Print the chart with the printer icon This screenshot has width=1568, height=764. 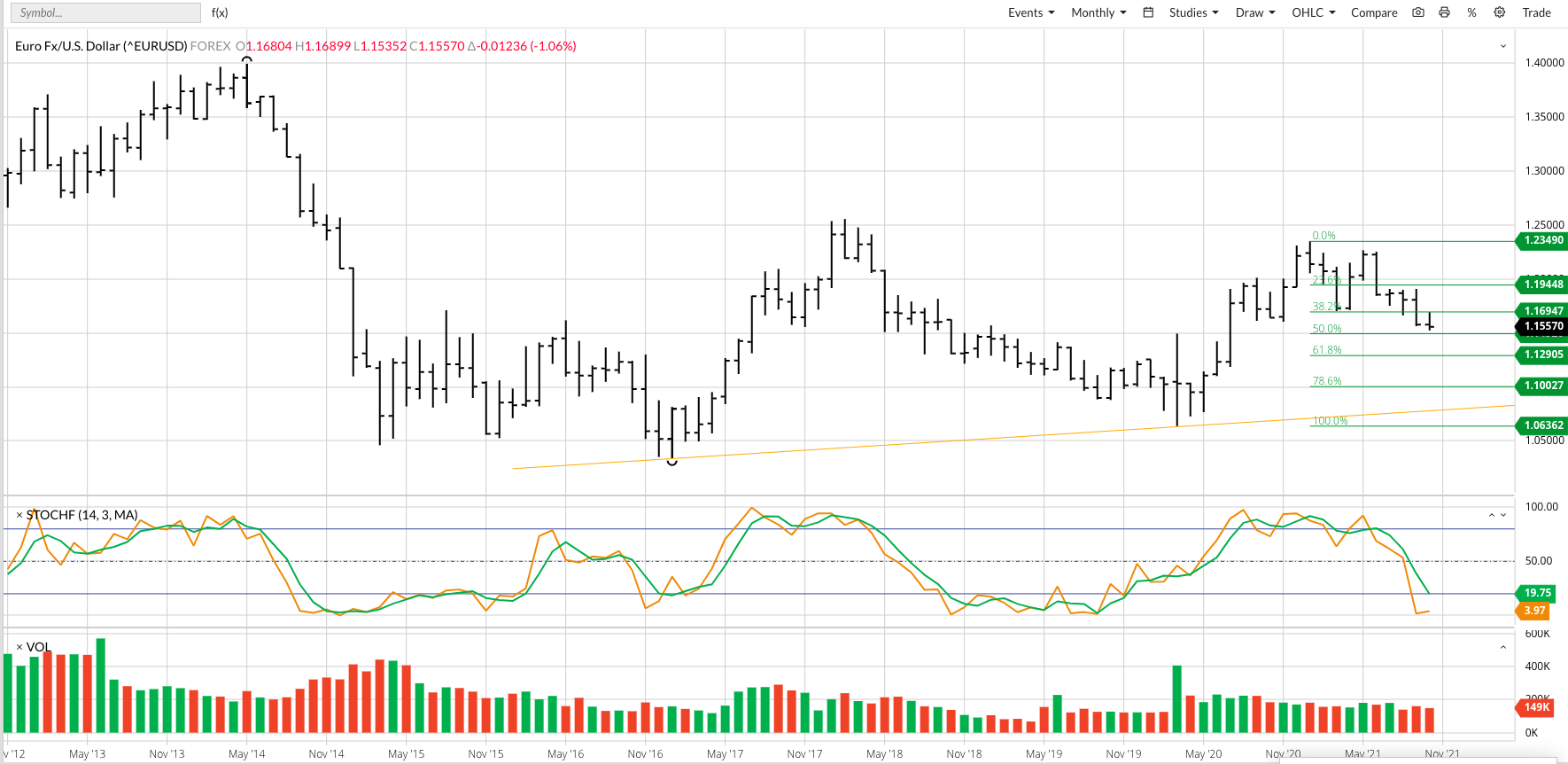pyautogui.click(x=1445, y=12)
